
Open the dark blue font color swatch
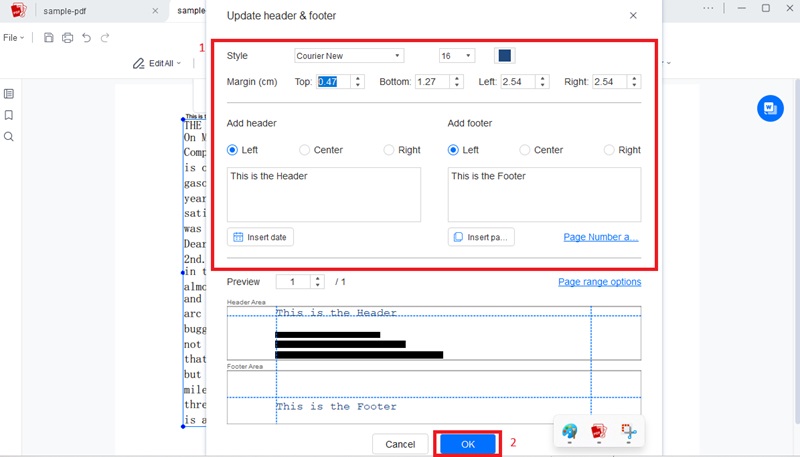tap(505, 56)
